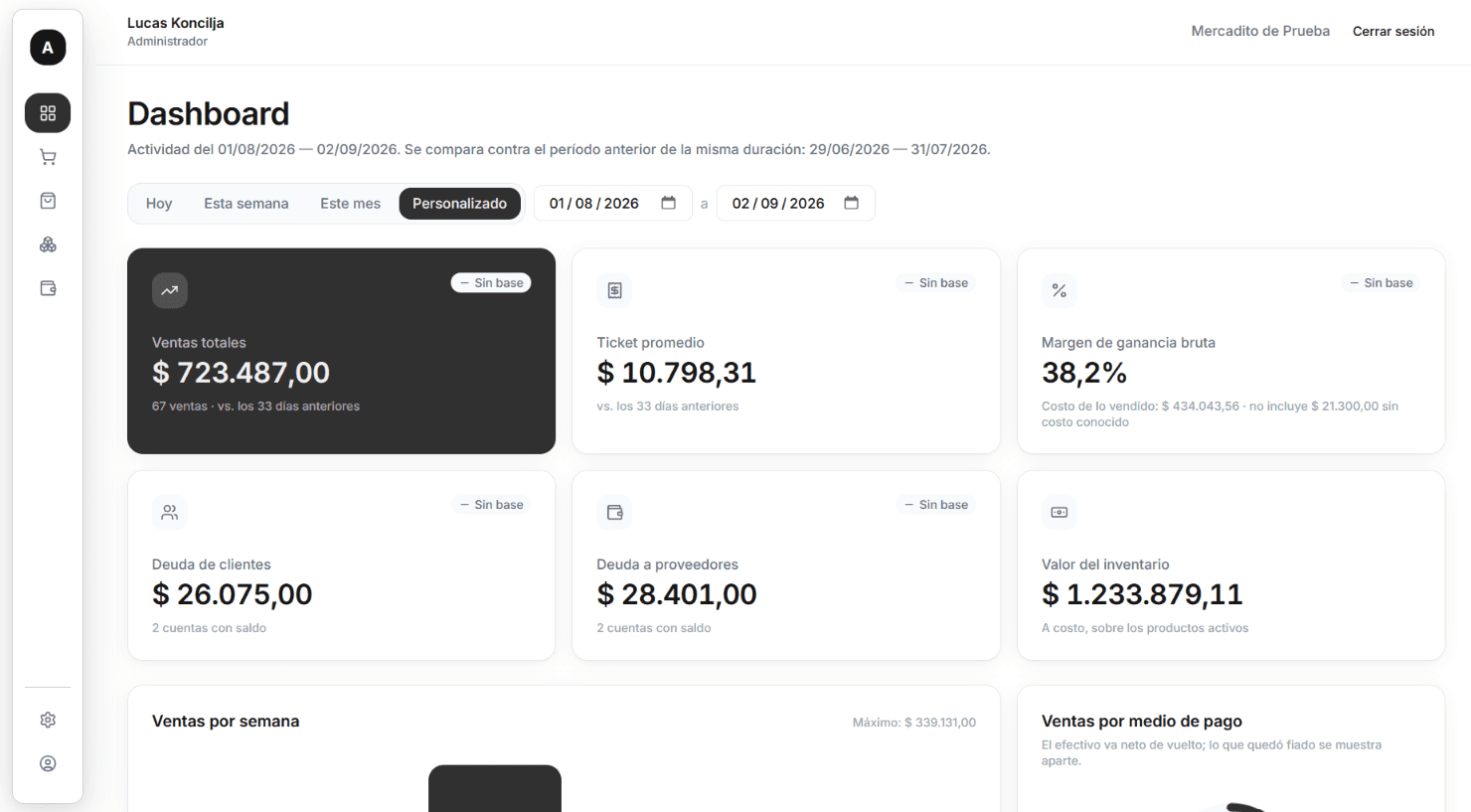Click Sin base badge on Ticket promedio card

click(x=936, y=283)
